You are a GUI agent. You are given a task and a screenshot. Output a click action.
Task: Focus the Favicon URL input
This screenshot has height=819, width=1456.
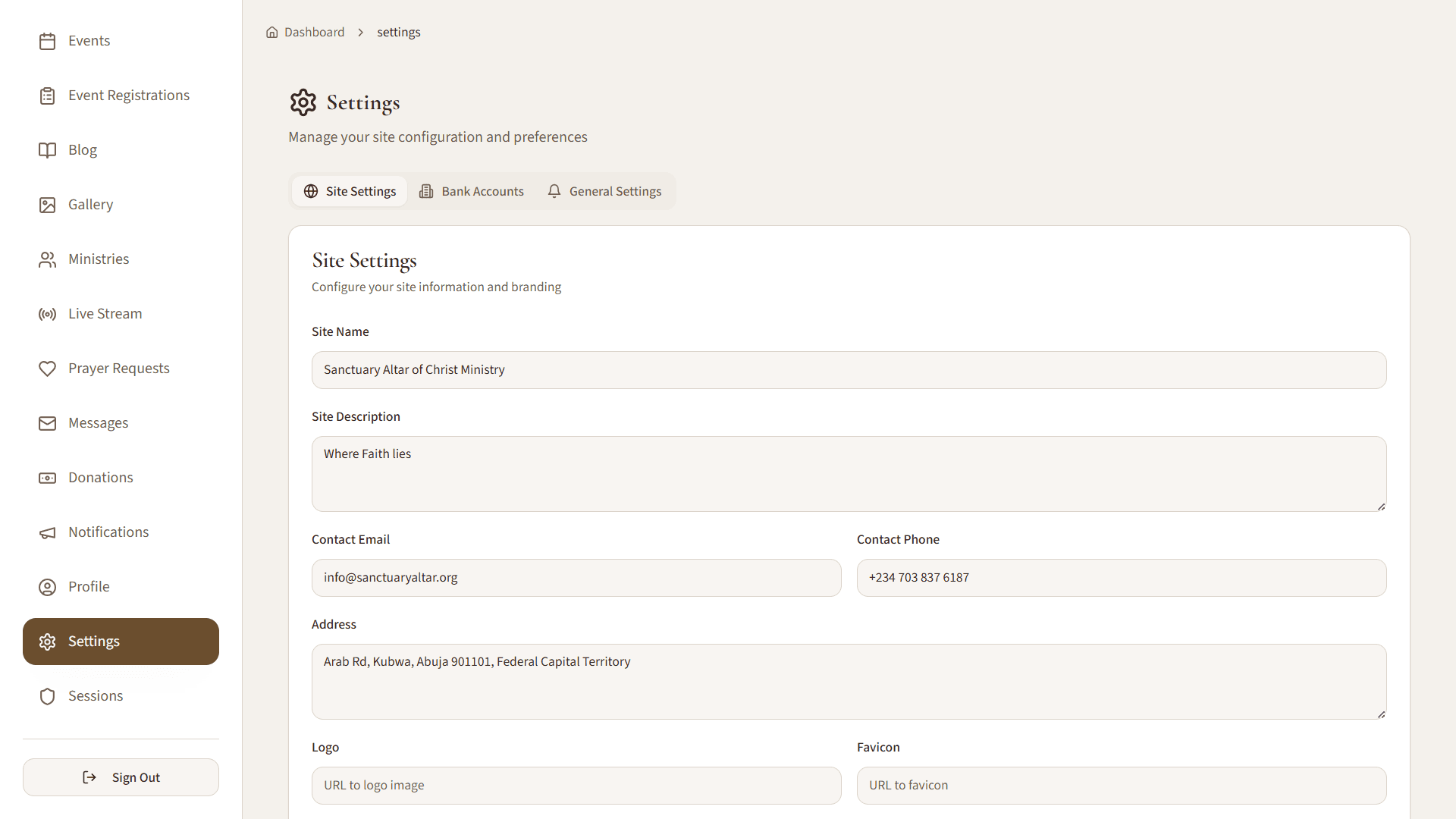tap(1122, 786)
